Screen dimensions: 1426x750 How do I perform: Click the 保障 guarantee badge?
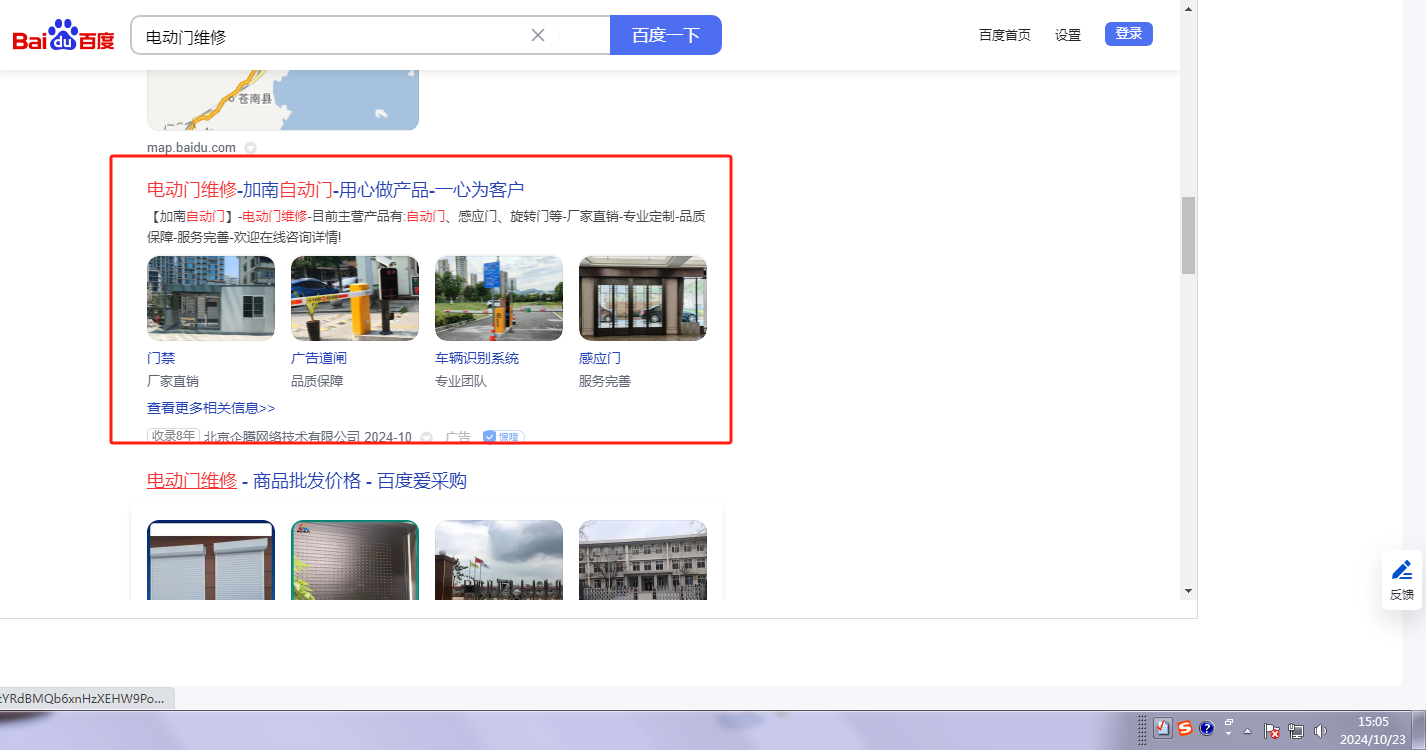tap(503, 437)
